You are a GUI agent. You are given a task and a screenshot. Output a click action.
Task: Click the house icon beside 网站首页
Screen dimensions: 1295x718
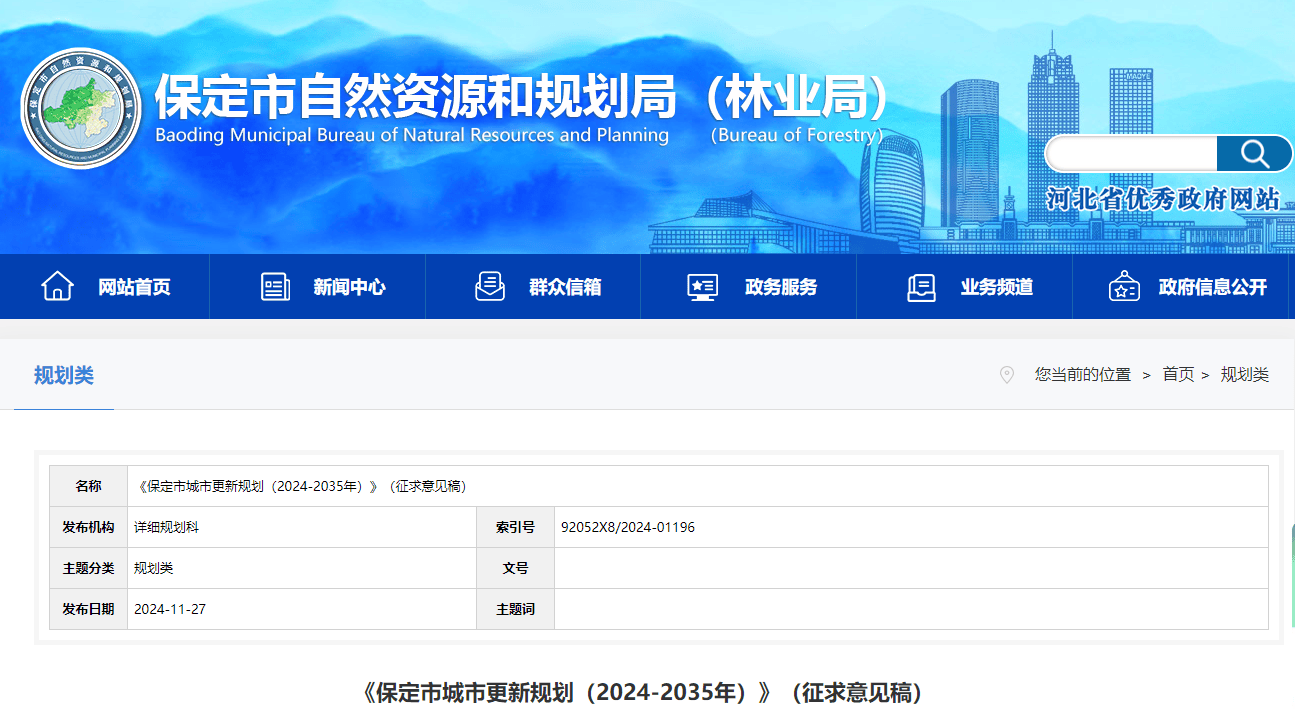click(57, 286)
